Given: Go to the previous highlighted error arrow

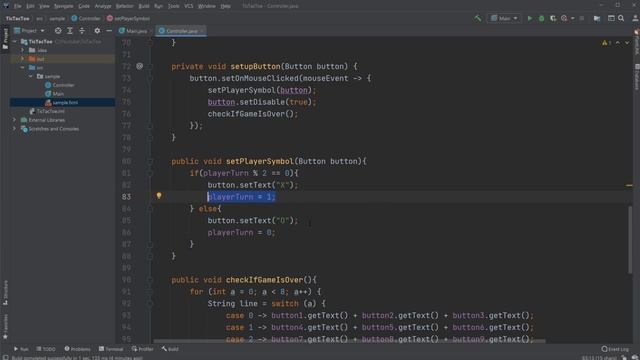Looking at the screenshot, I should (x=618, y=43).
